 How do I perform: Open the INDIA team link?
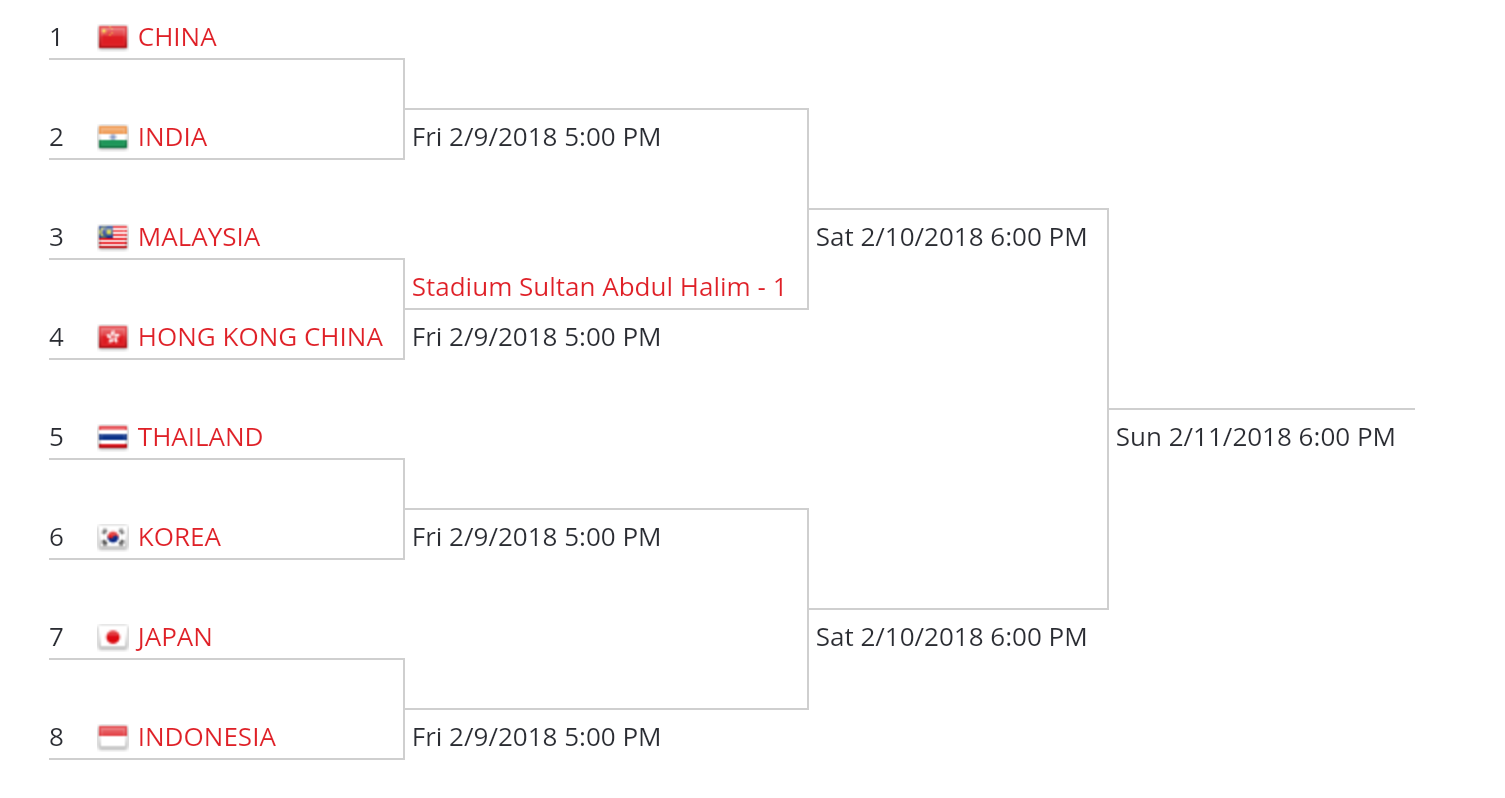[172, 138]
